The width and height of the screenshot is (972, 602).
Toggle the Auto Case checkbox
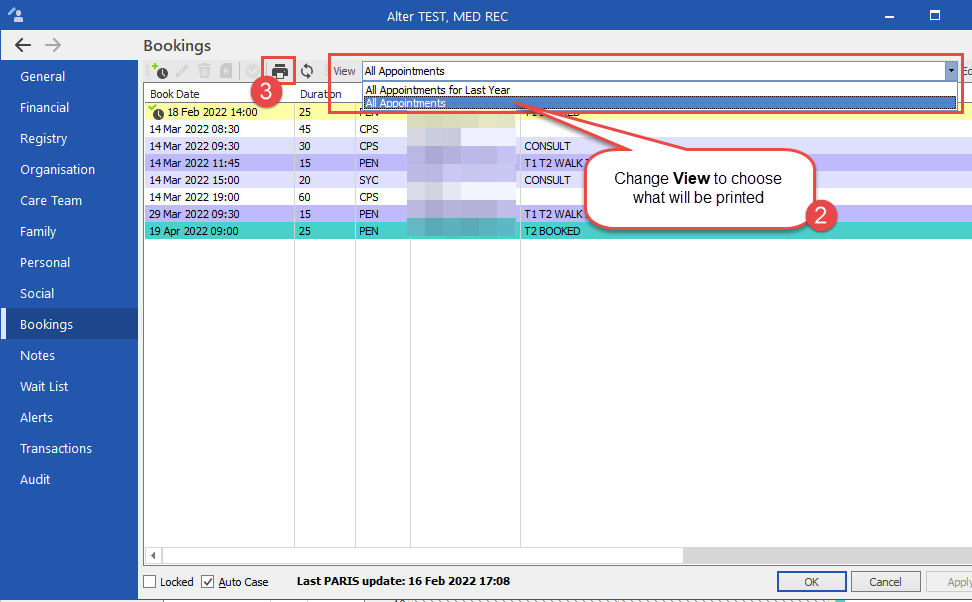pos(208,582)
